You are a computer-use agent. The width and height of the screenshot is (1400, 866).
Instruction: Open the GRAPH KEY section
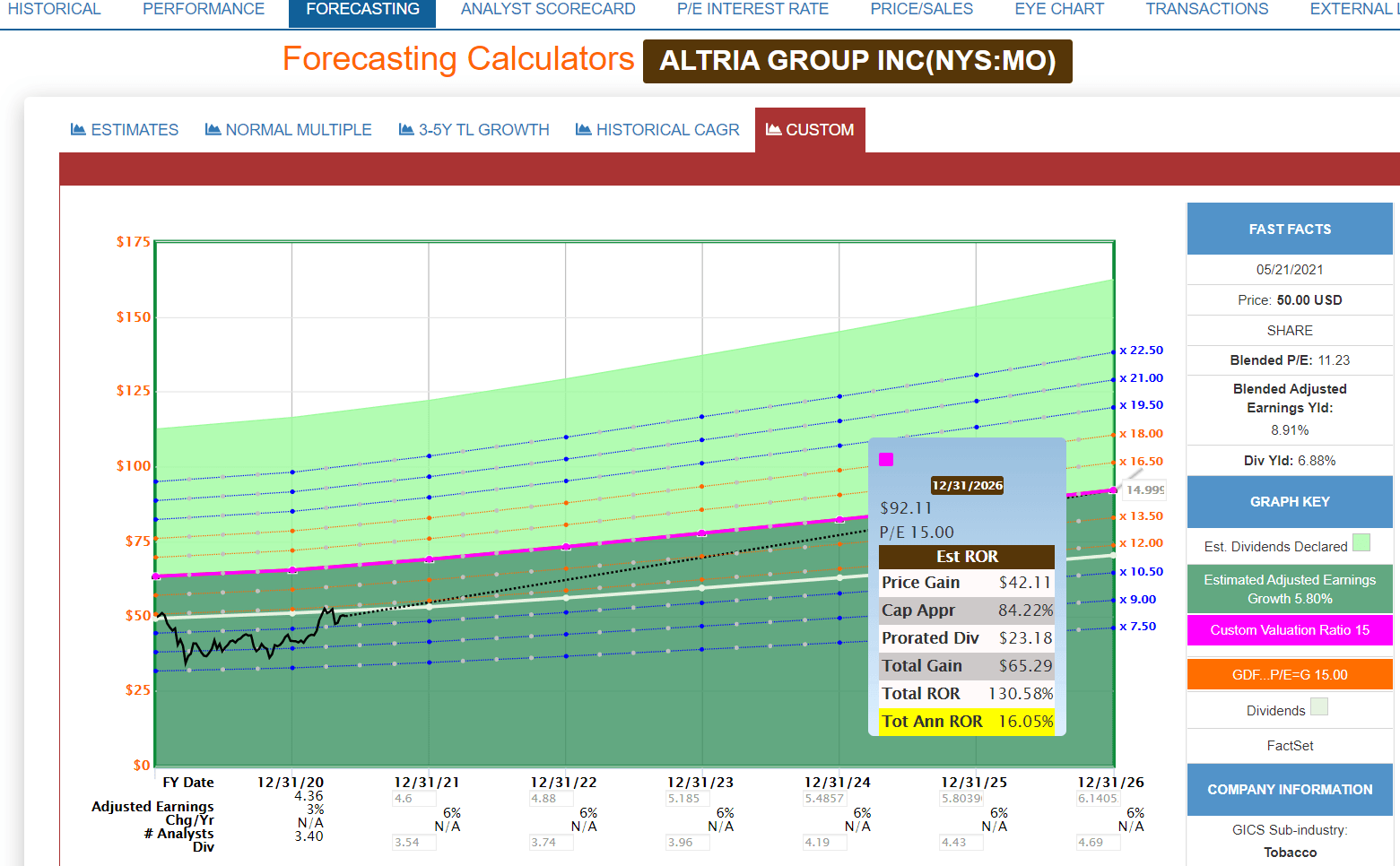[x=1289, y=502]
